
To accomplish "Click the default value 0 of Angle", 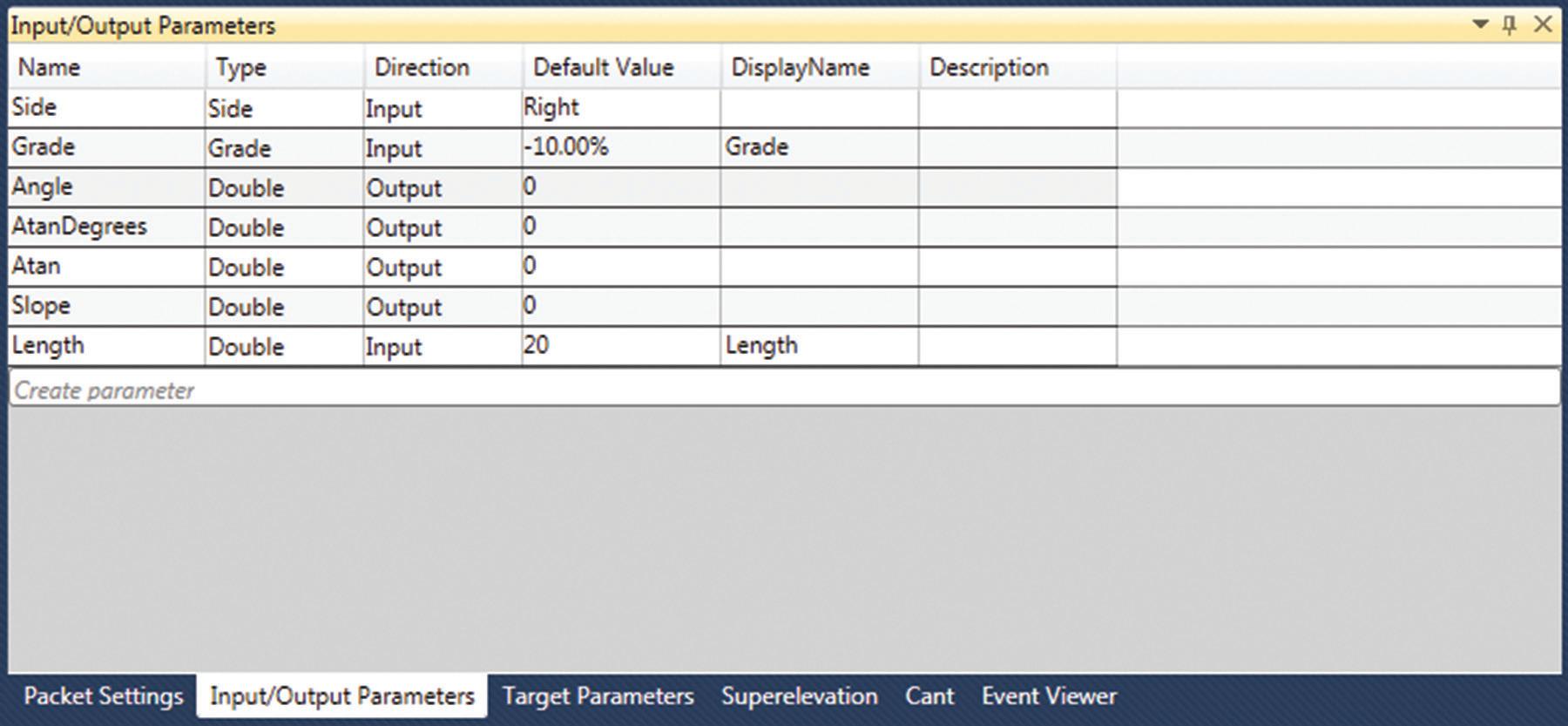I will point(621,187).
